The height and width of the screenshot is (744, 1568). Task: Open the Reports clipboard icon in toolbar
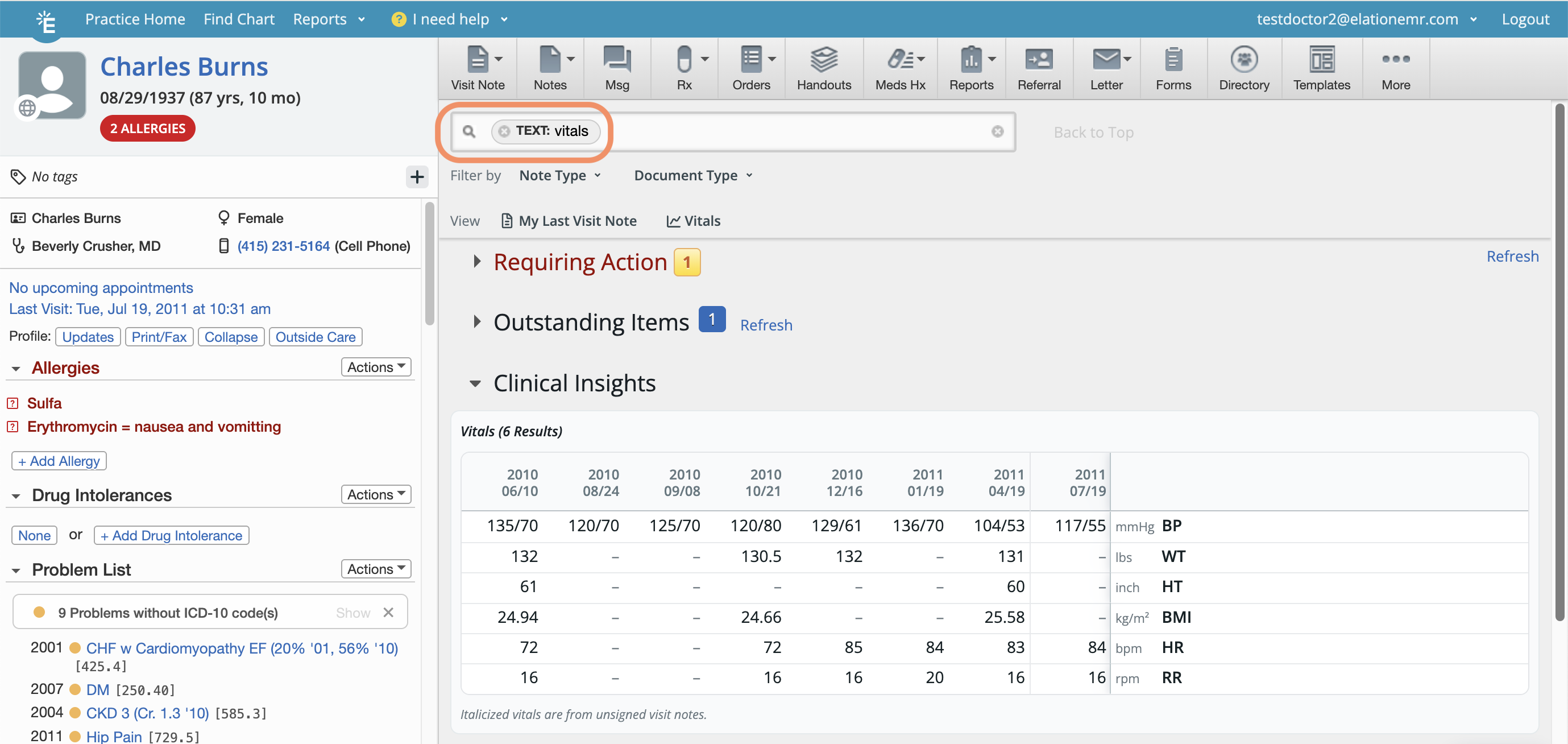click(x=971, y=68)
